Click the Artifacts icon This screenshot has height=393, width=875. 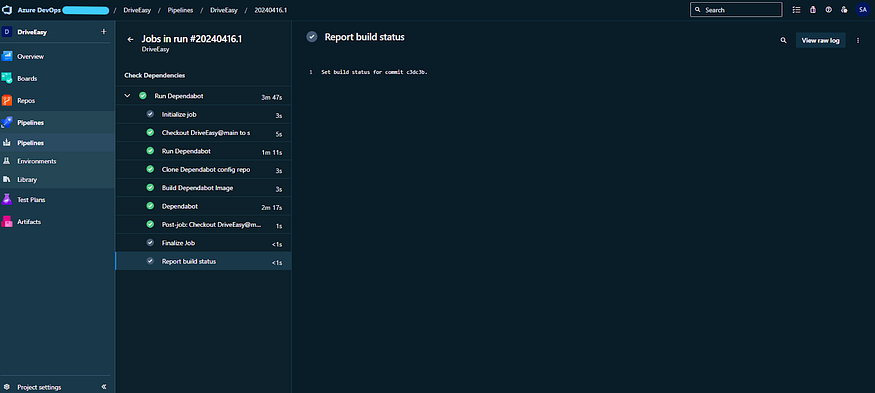pyautogui.click(x=7, y=222)
